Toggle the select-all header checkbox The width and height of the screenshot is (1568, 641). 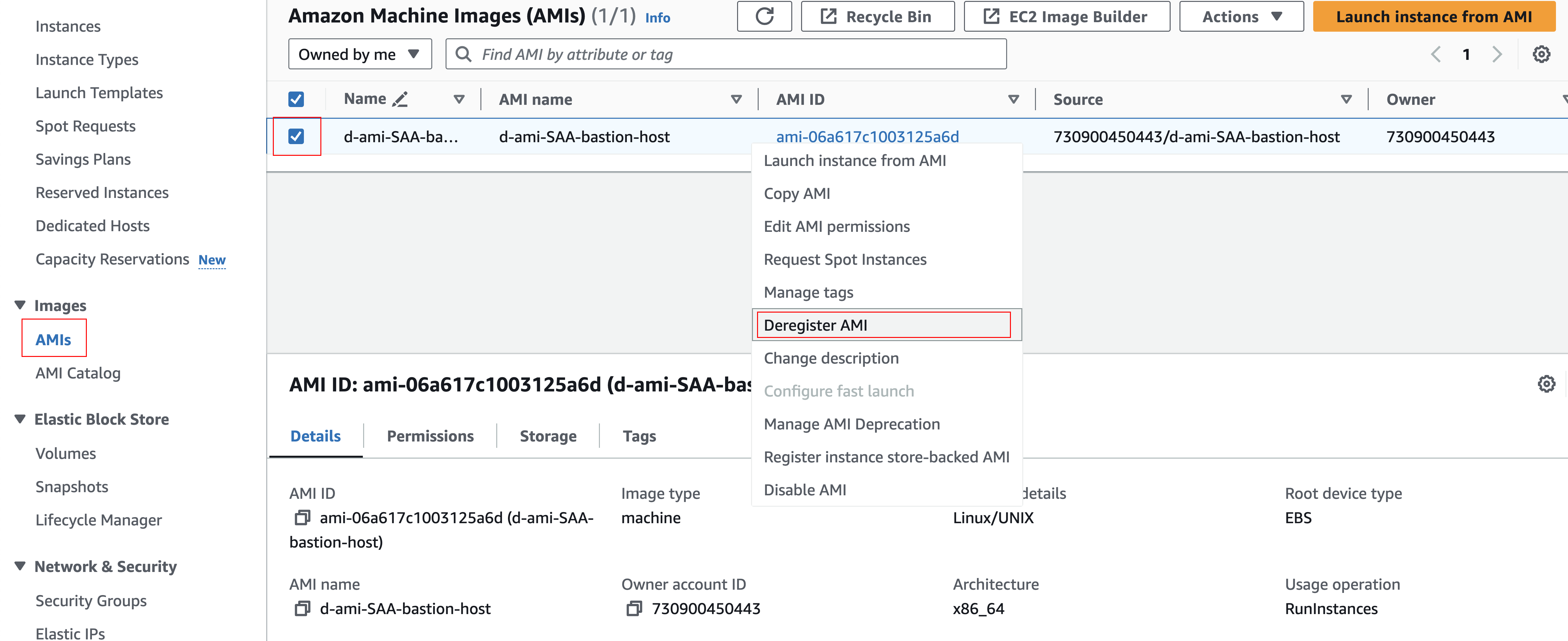tap(296, 99)
